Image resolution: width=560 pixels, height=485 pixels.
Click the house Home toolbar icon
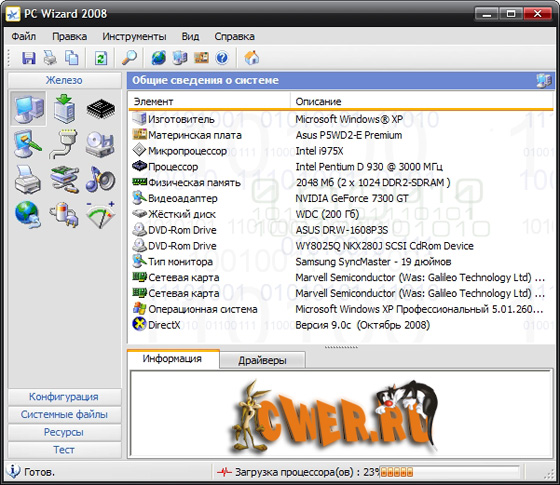[252, 58]
